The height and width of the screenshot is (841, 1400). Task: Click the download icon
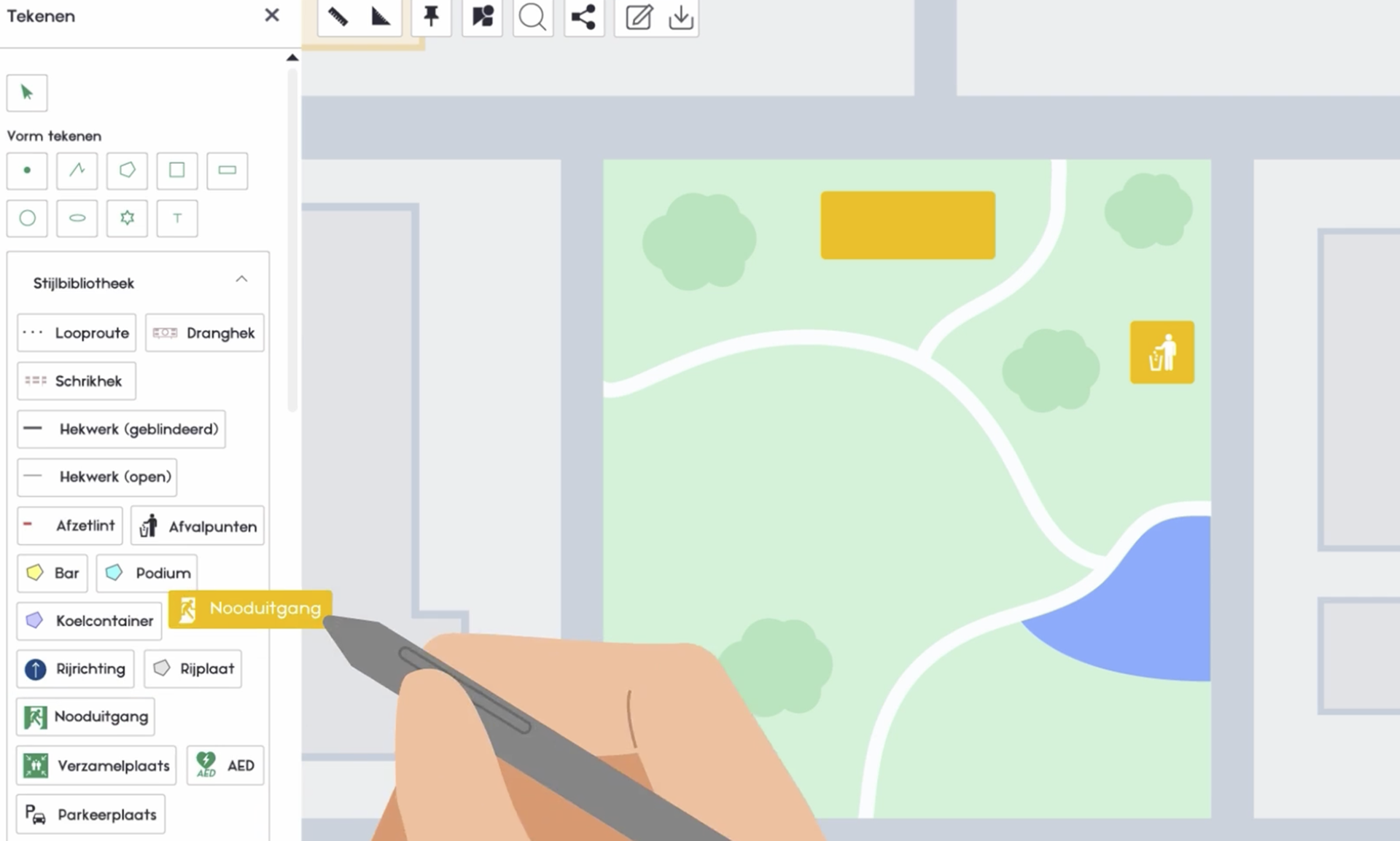pos(680,16)
